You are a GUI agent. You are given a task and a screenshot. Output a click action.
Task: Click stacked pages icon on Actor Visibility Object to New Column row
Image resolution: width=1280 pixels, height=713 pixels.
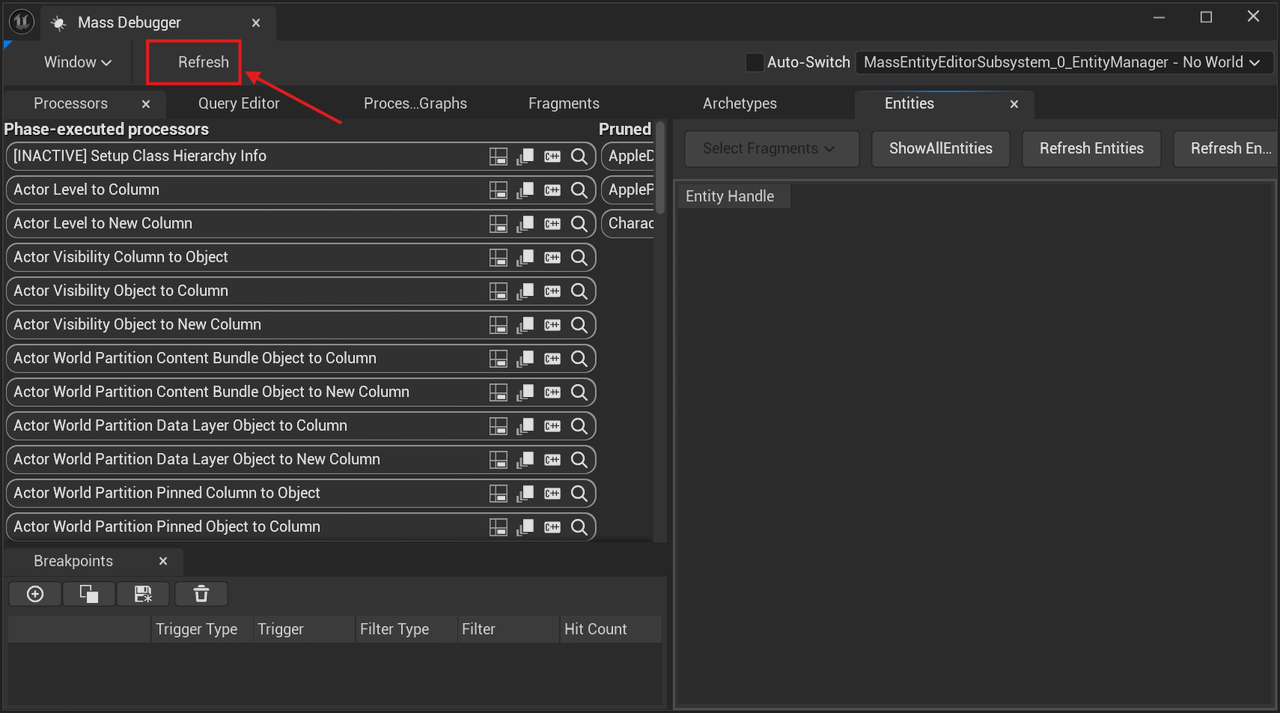525,325
